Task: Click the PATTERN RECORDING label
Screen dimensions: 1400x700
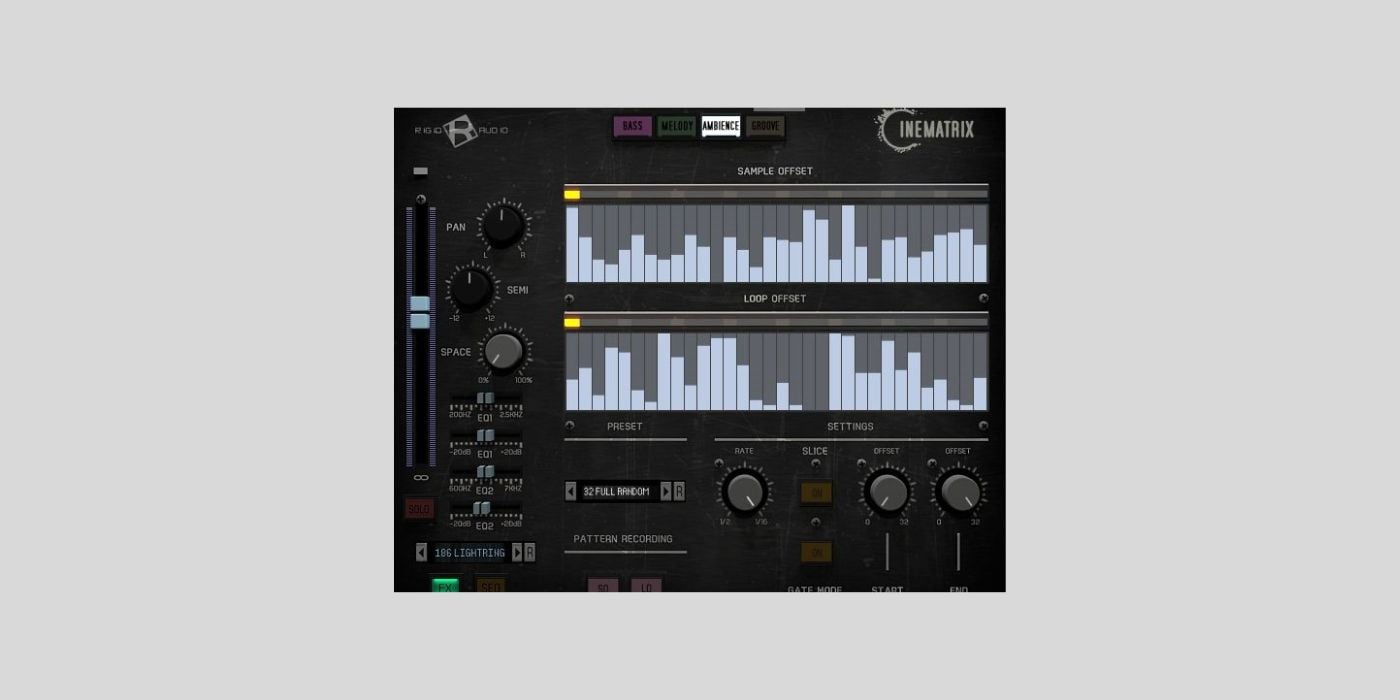Action: [623, 539]
